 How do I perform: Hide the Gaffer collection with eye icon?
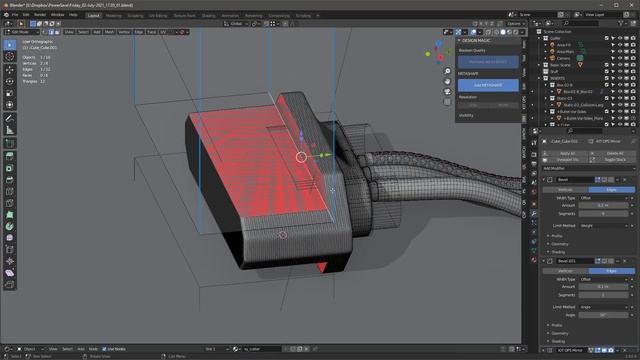click(x=620, y=38)
